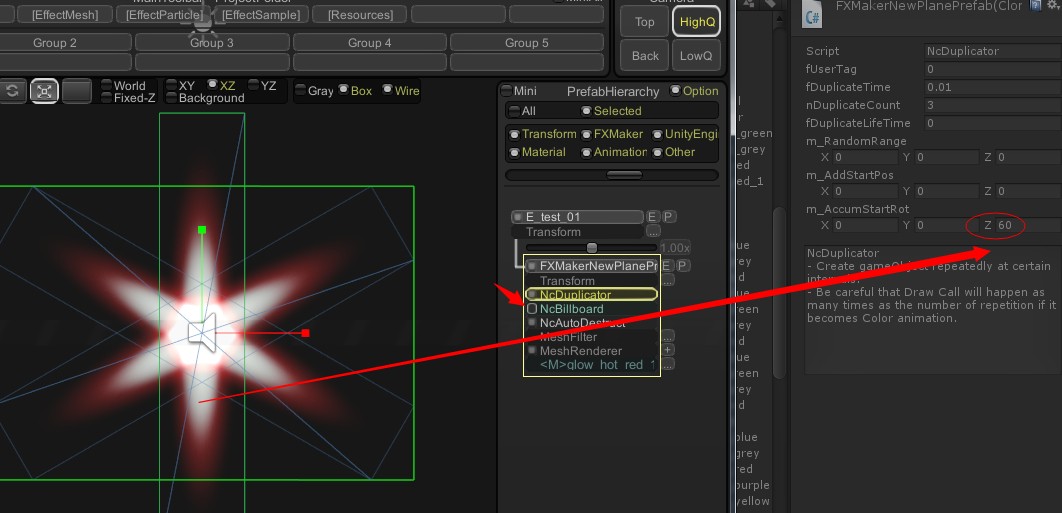The height and width of the screenshot is (513, 1062).
Task: Toggle the UnityEngine component filter
Action: pyautogui.click(x=685, y=134)
